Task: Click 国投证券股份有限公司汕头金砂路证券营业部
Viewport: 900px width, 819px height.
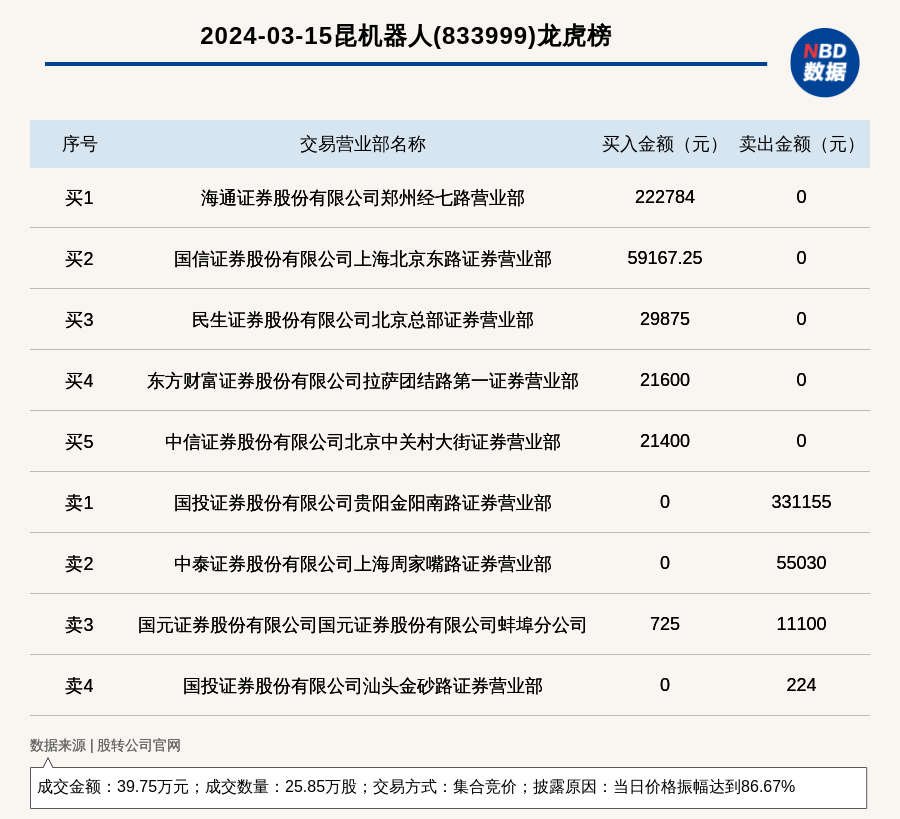Action: click(x=363, y=686)
